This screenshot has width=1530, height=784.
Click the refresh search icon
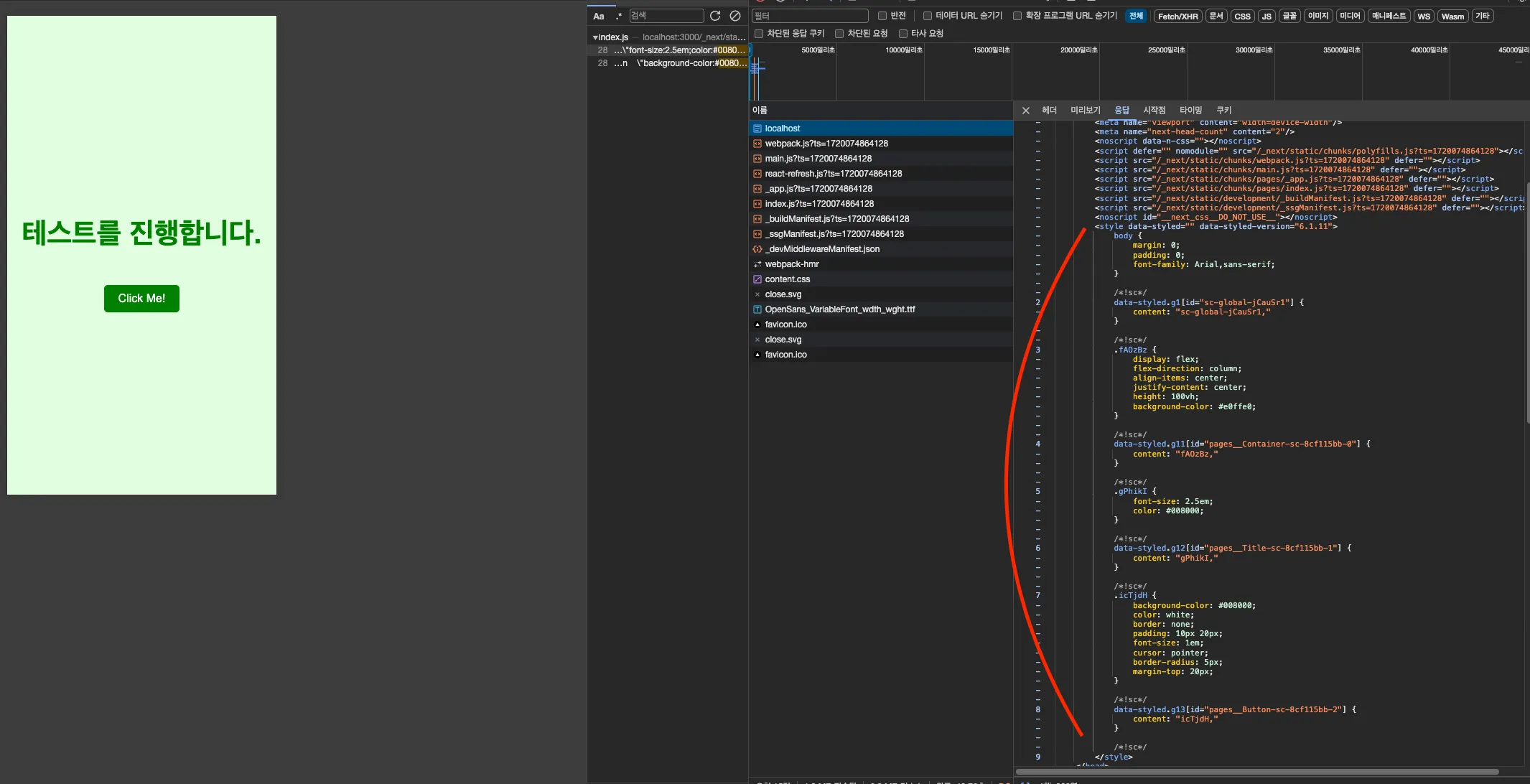715,16
